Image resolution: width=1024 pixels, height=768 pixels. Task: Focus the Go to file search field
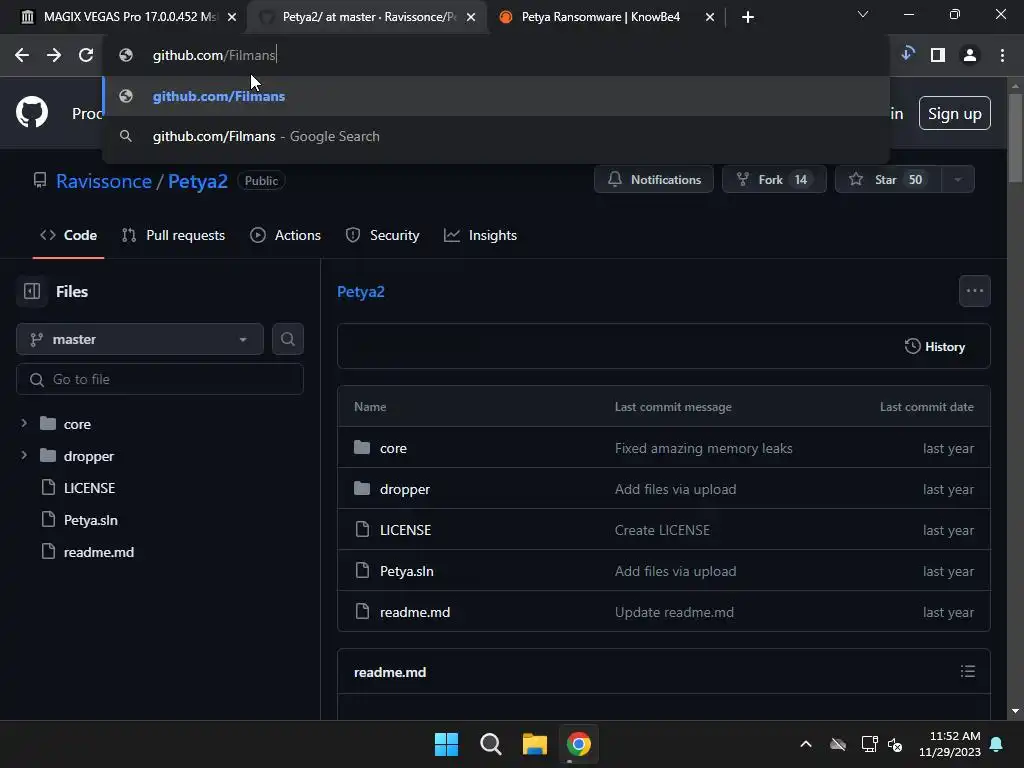[160, 379]
